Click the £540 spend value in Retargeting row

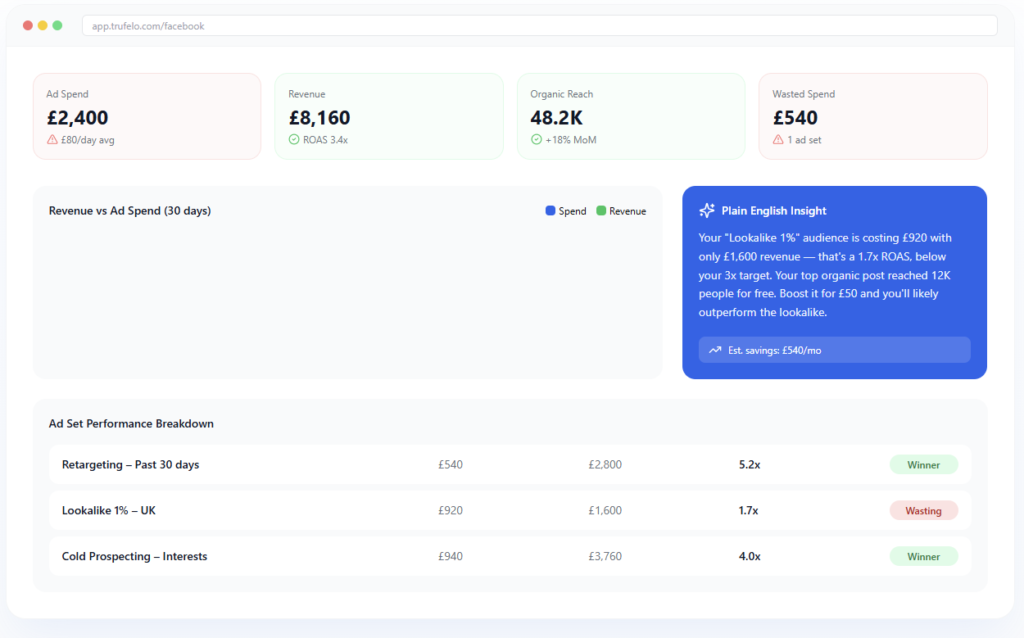[x=450, y=465]
